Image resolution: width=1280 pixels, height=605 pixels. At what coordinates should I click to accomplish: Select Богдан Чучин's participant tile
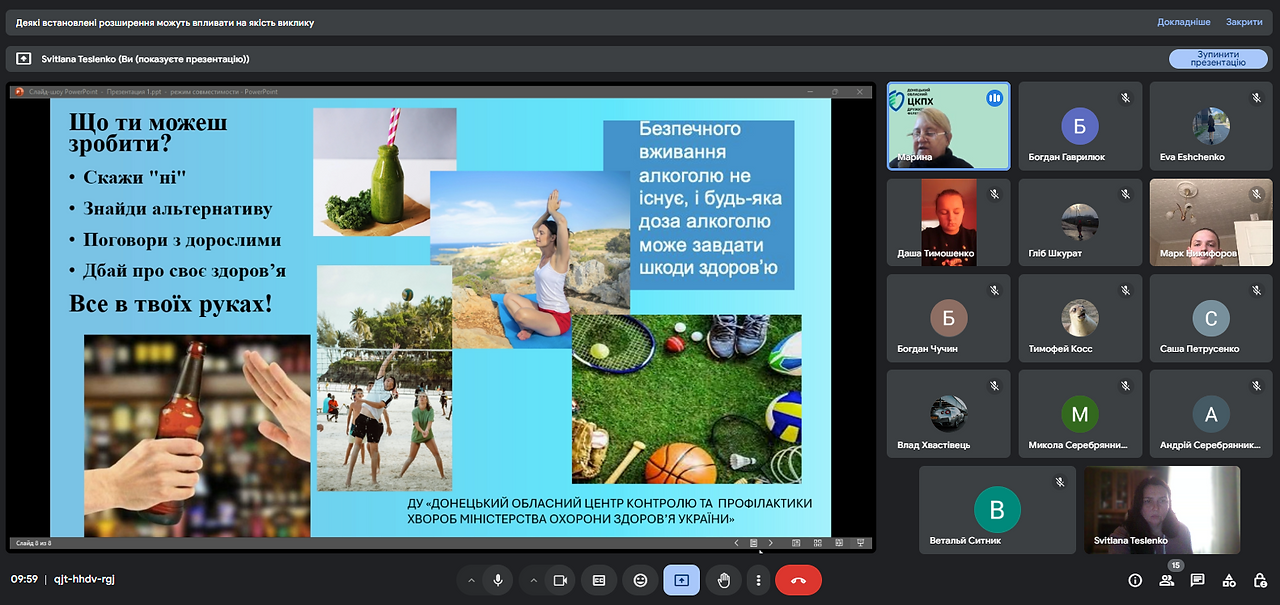pos(948,318)
